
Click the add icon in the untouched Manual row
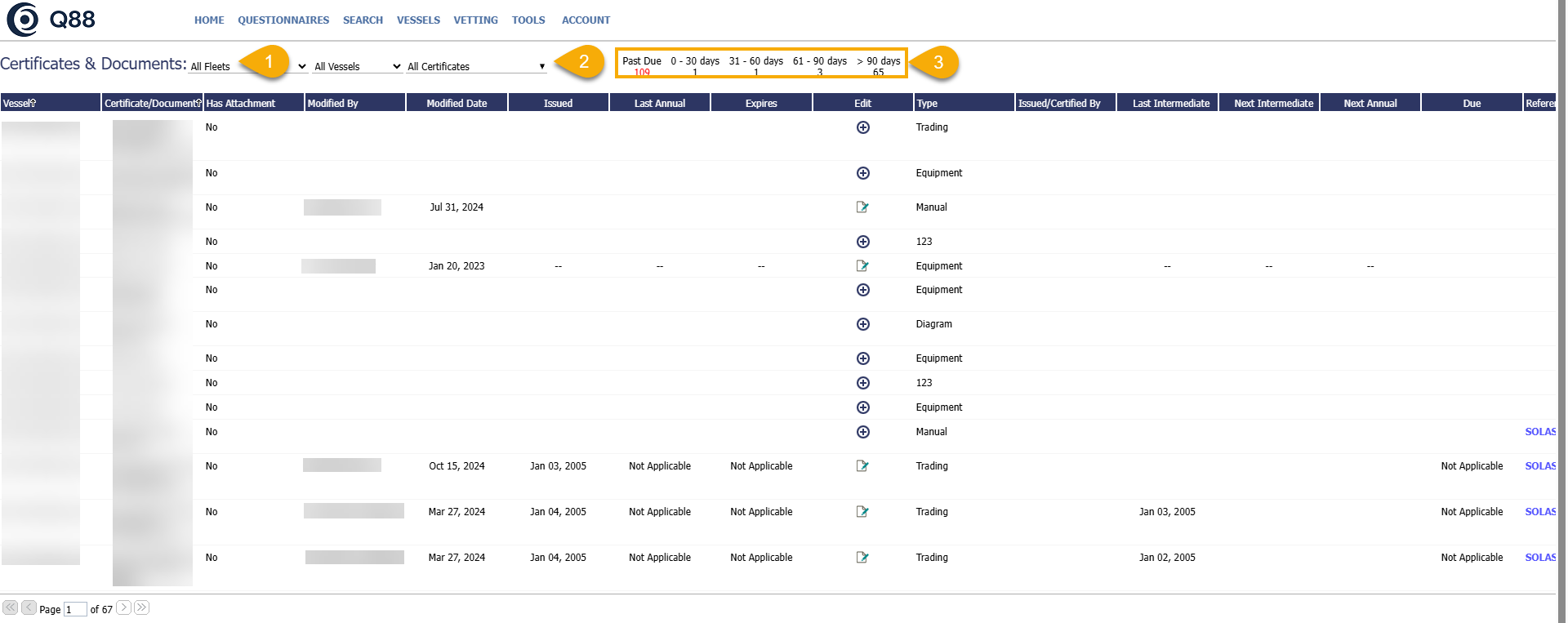pyautogui.click(x=862, y=432)
